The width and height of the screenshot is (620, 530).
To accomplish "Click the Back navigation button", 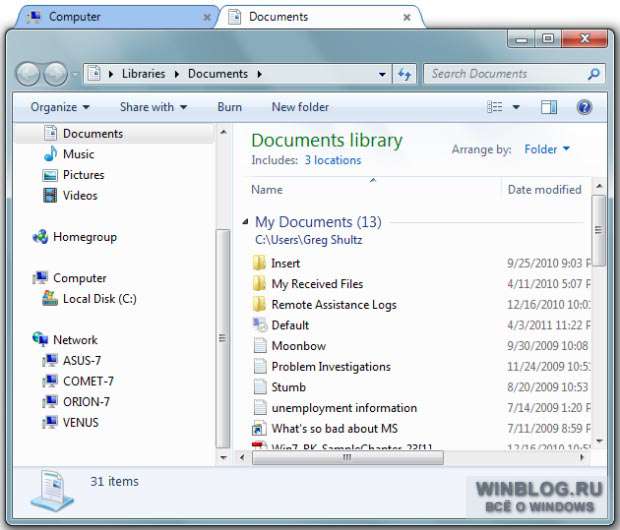I will pos(27,74).
